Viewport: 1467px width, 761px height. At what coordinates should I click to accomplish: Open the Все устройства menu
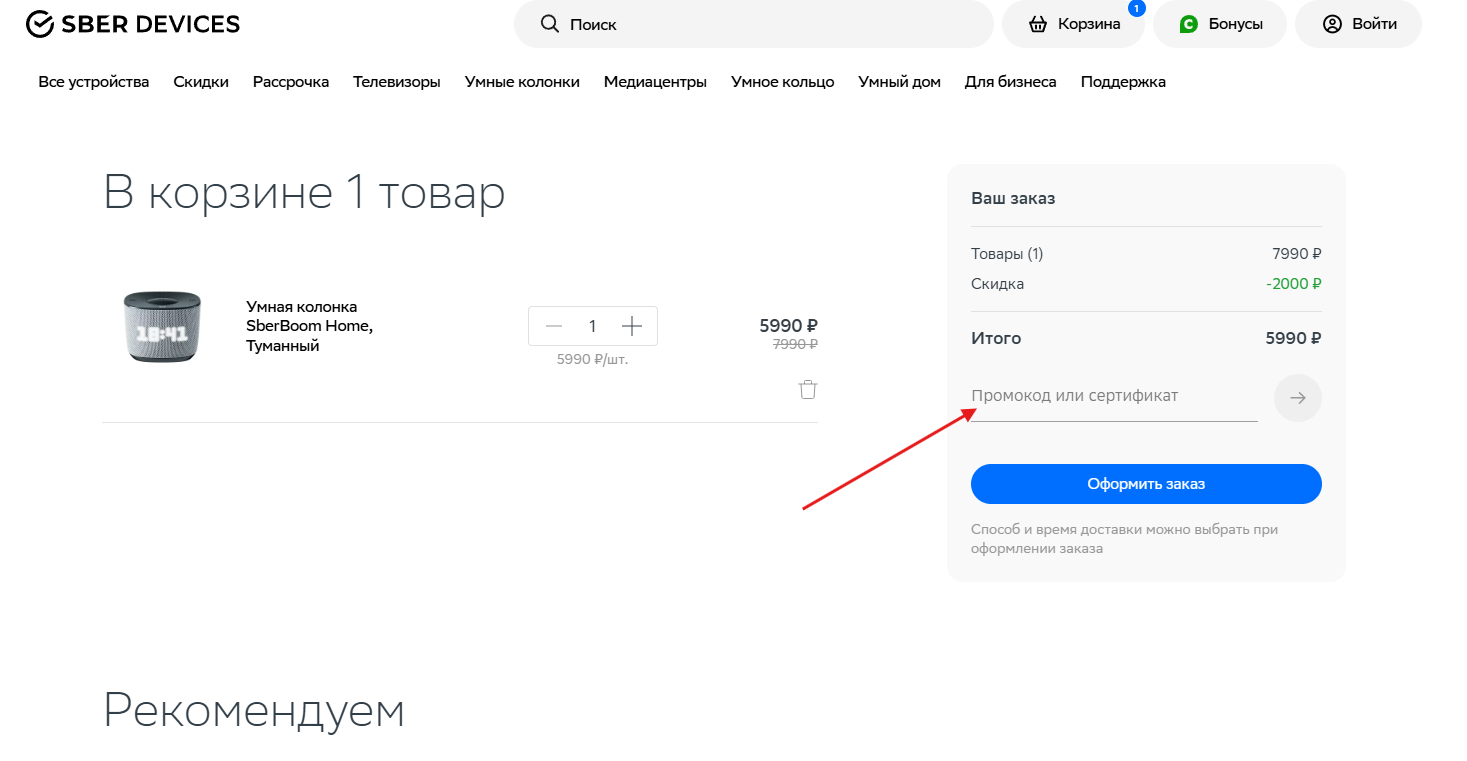coord(94,82)
